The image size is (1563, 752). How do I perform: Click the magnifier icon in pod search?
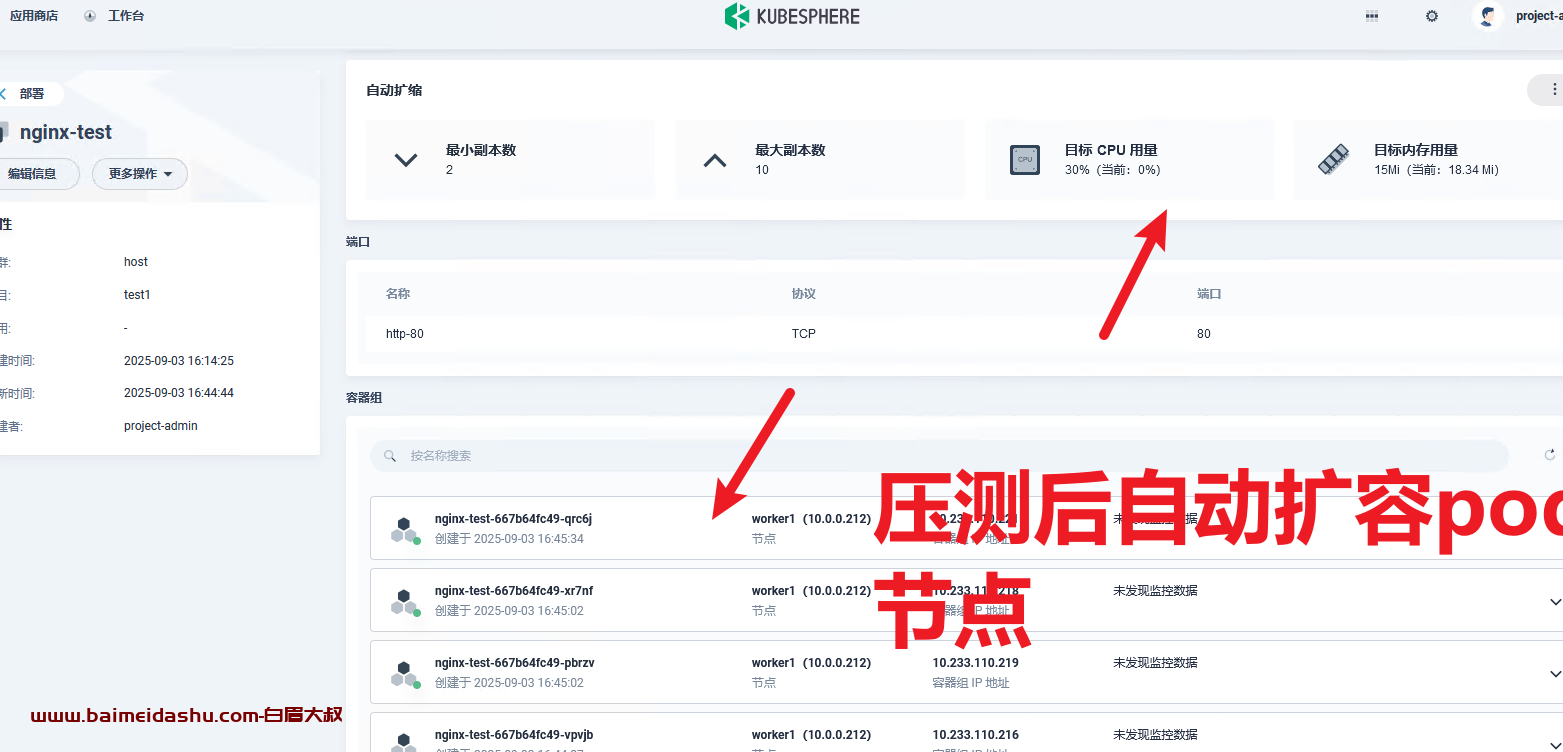(x=390, y=456)
